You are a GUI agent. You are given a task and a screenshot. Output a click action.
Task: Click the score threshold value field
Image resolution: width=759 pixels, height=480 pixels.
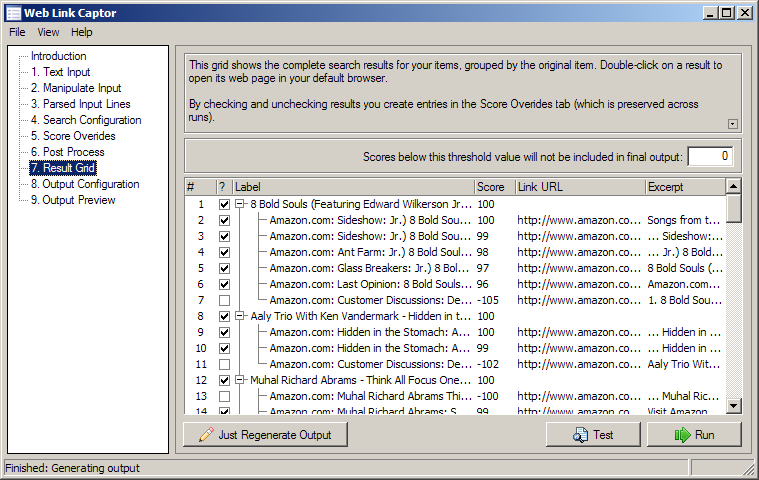click(710, 156)
